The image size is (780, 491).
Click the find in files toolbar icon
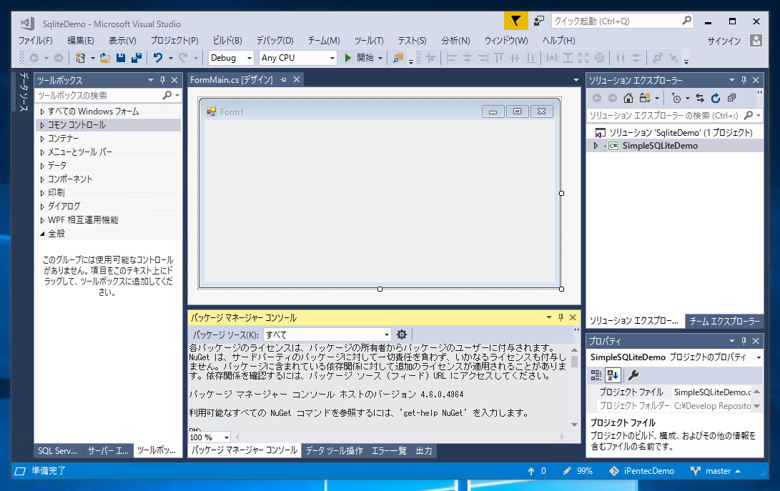pyautogui.click(x=398, y=58)
